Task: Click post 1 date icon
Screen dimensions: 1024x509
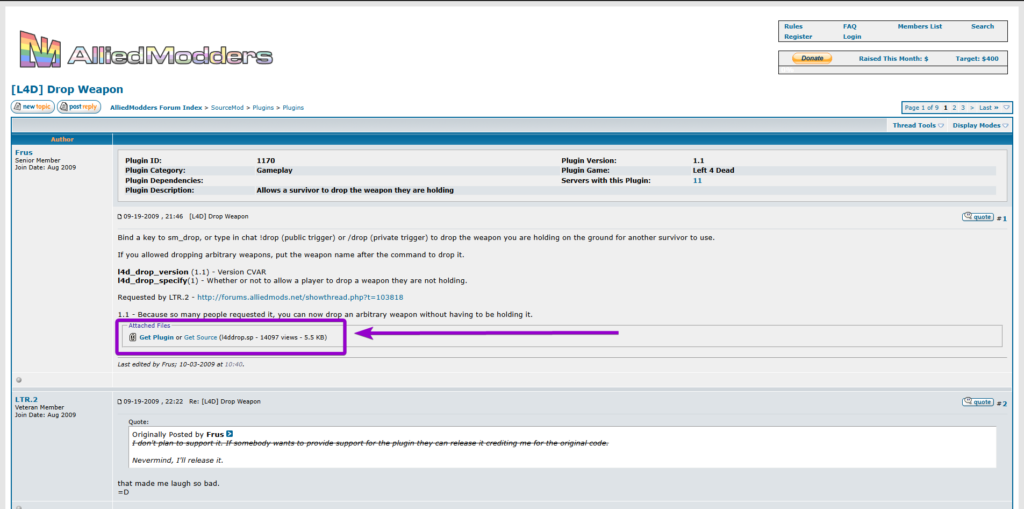Action: point(120,216)
